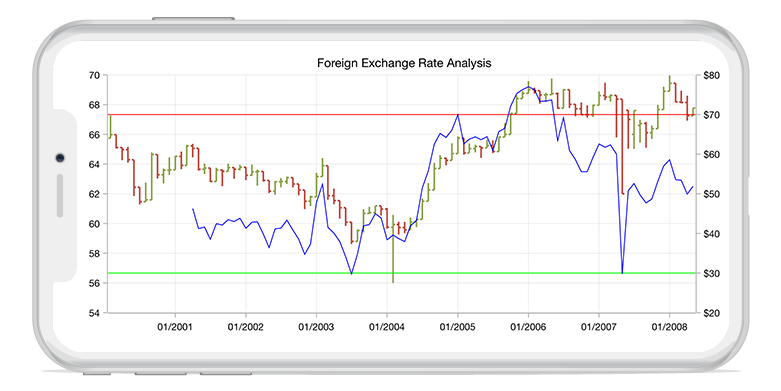This screenshot has width=781, height=391.
Task: Click the date label 01/2006
Action: (528, 327)
